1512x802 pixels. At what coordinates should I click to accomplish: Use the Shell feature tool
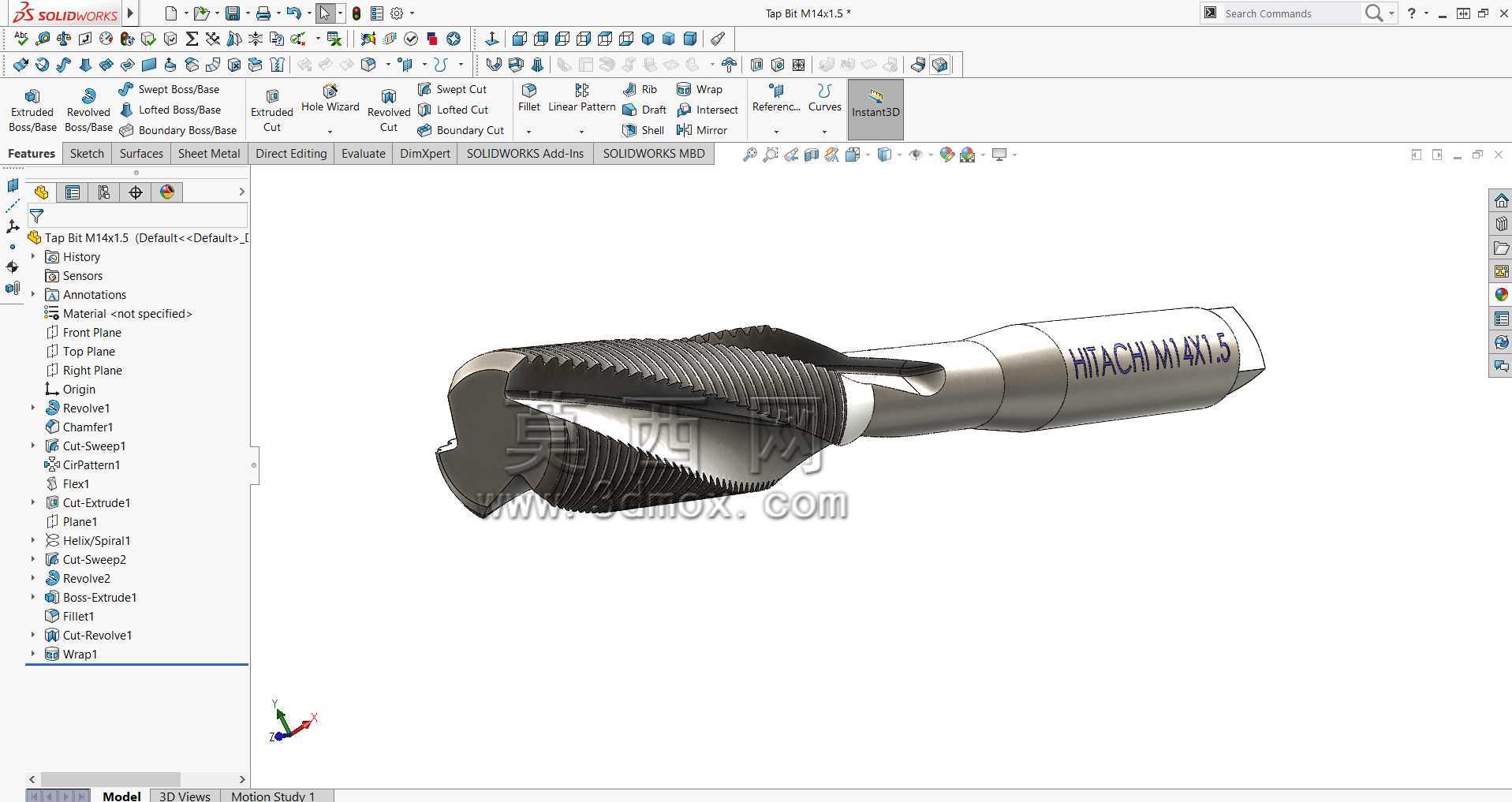point(644,130)
